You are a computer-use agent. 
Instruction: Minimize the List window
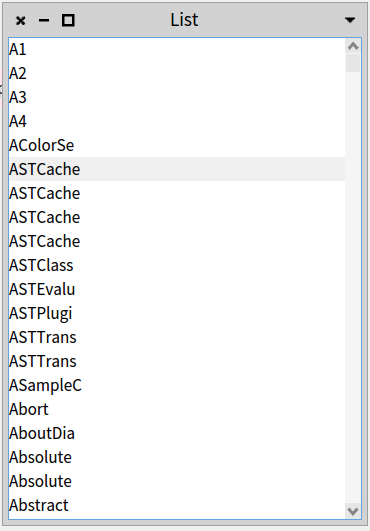click(x=44, y=21)
